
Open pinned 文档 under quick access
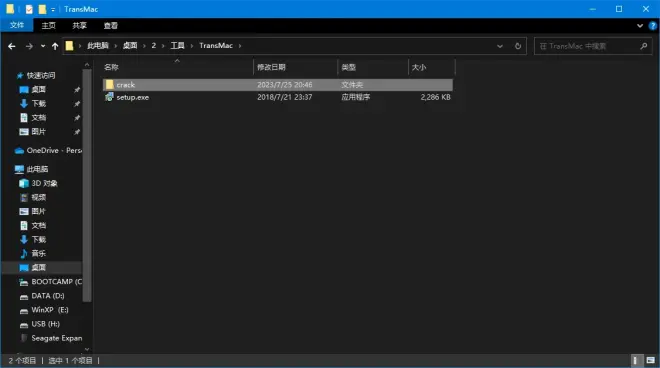click(x=38, y=117)
